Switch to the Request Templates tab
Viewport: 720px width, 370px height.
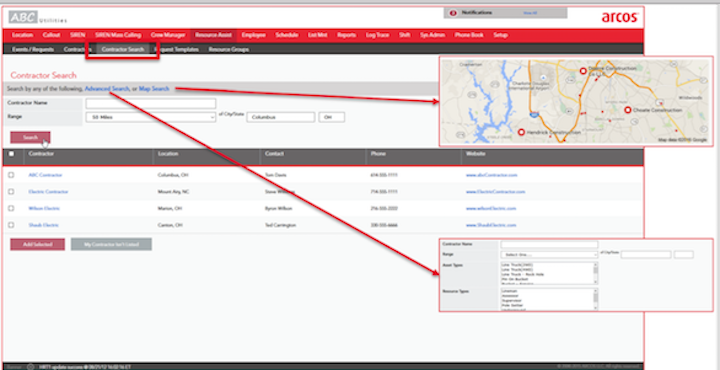tap(177, 50)
